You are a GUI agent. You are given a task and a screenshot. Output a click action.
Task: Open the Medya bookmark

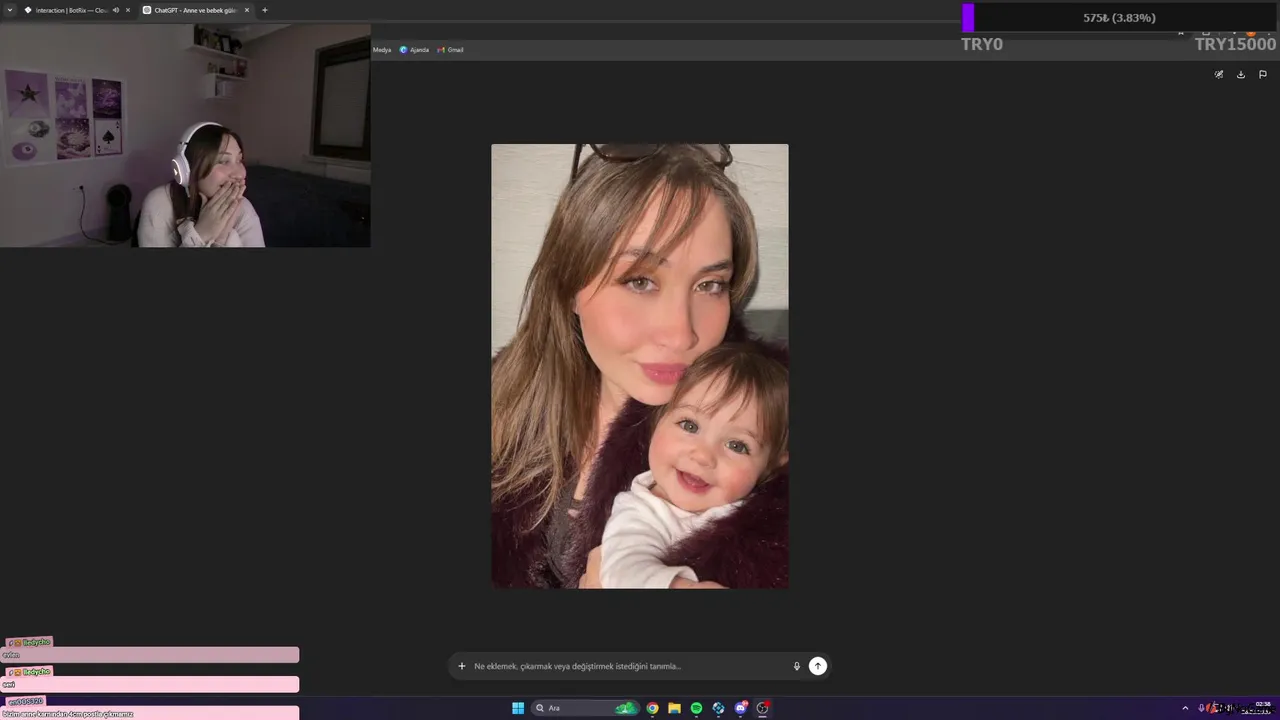382,49
